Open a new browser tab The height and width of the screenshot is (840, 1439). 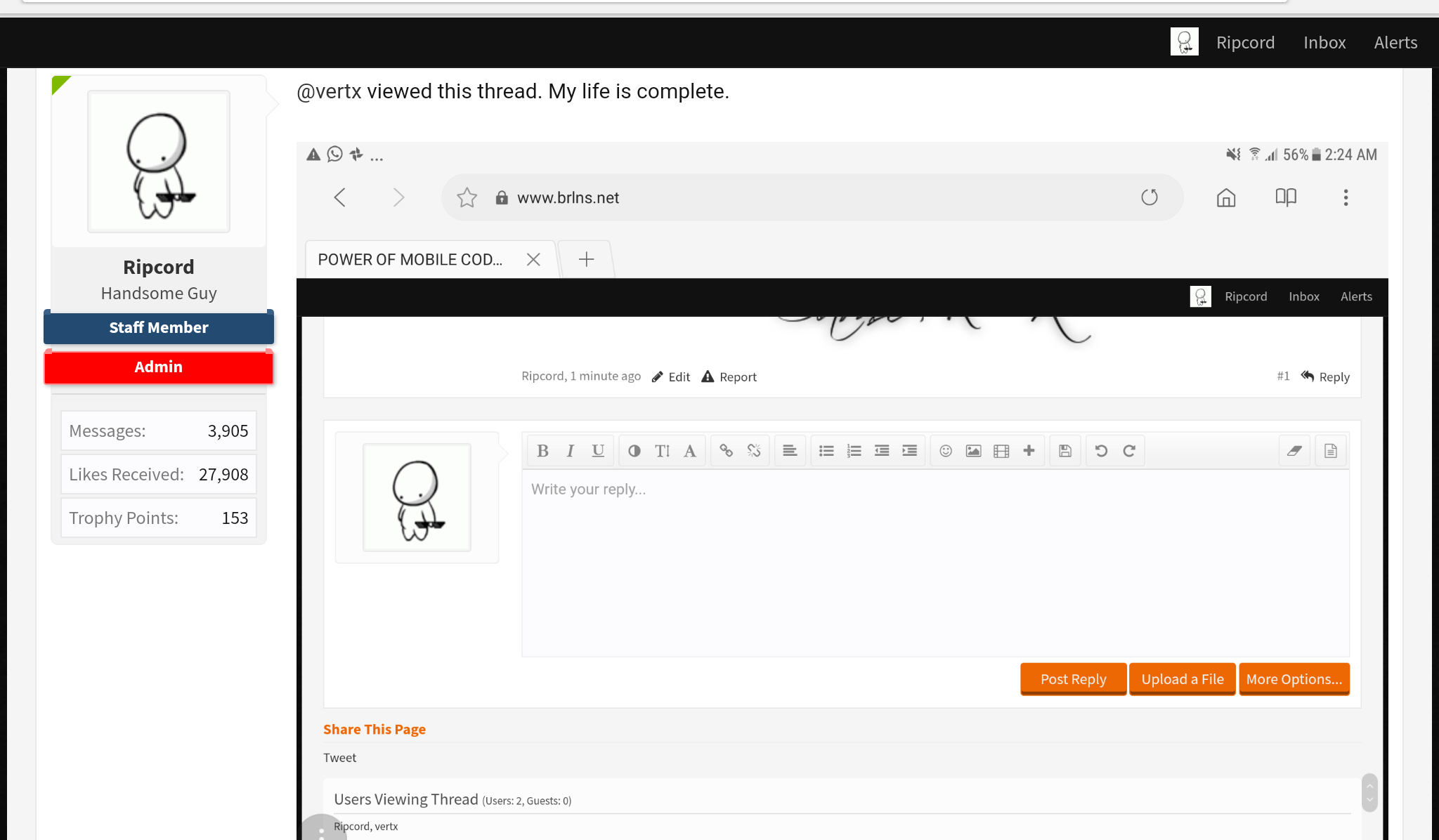586,259
